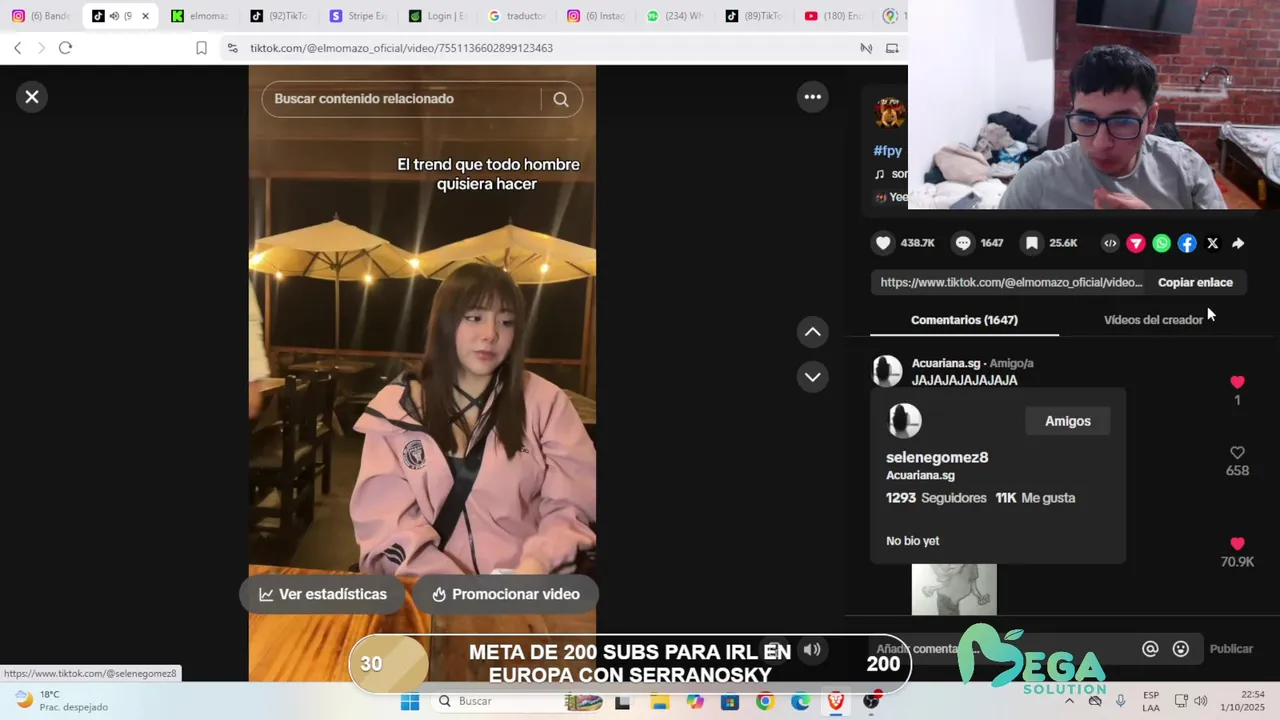Open the three-dots more options menu
This screenshot has width=1280, height=720.
[813, 97]
